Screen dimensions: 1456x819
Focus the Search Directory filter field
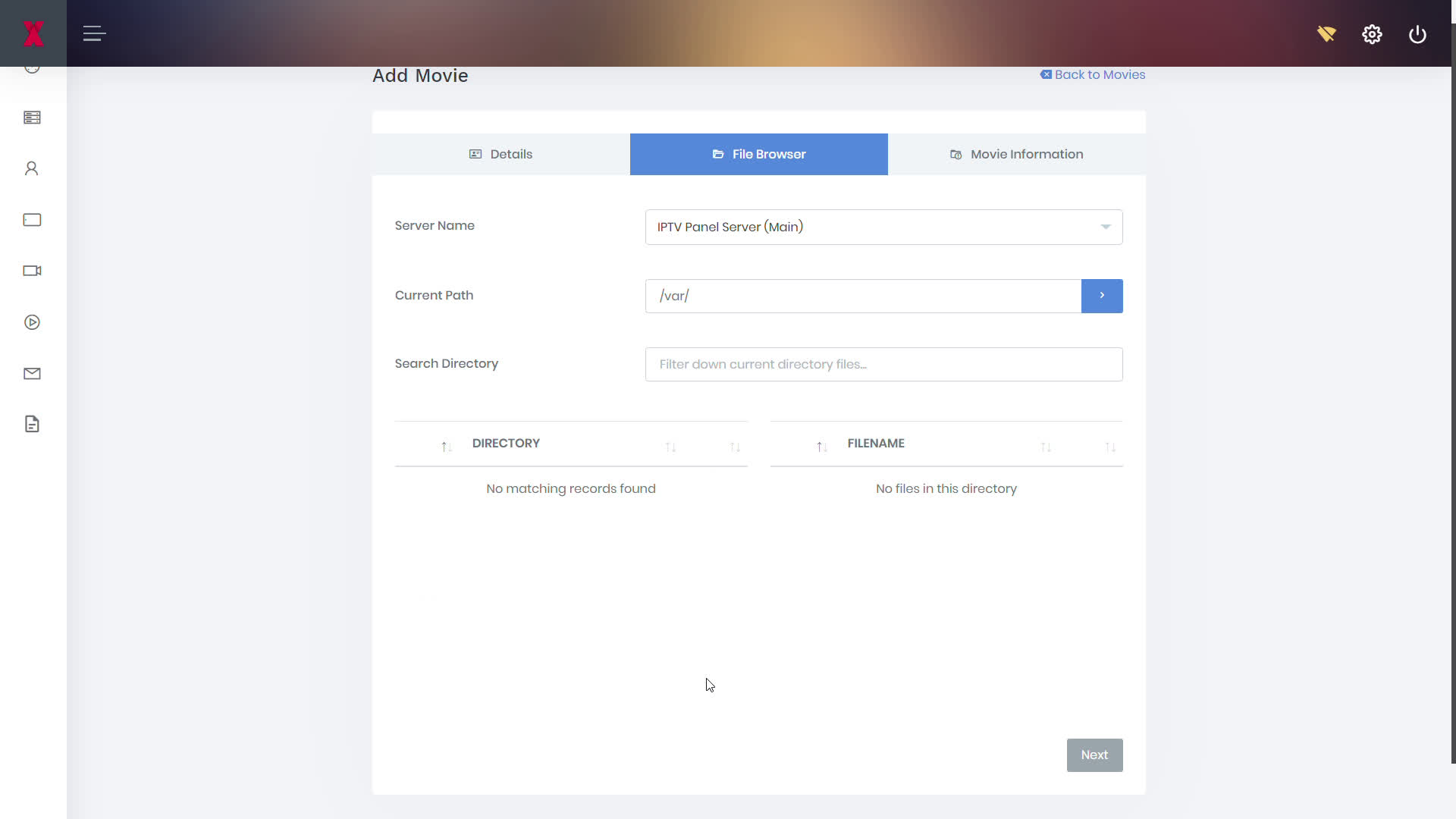(883, 364)
